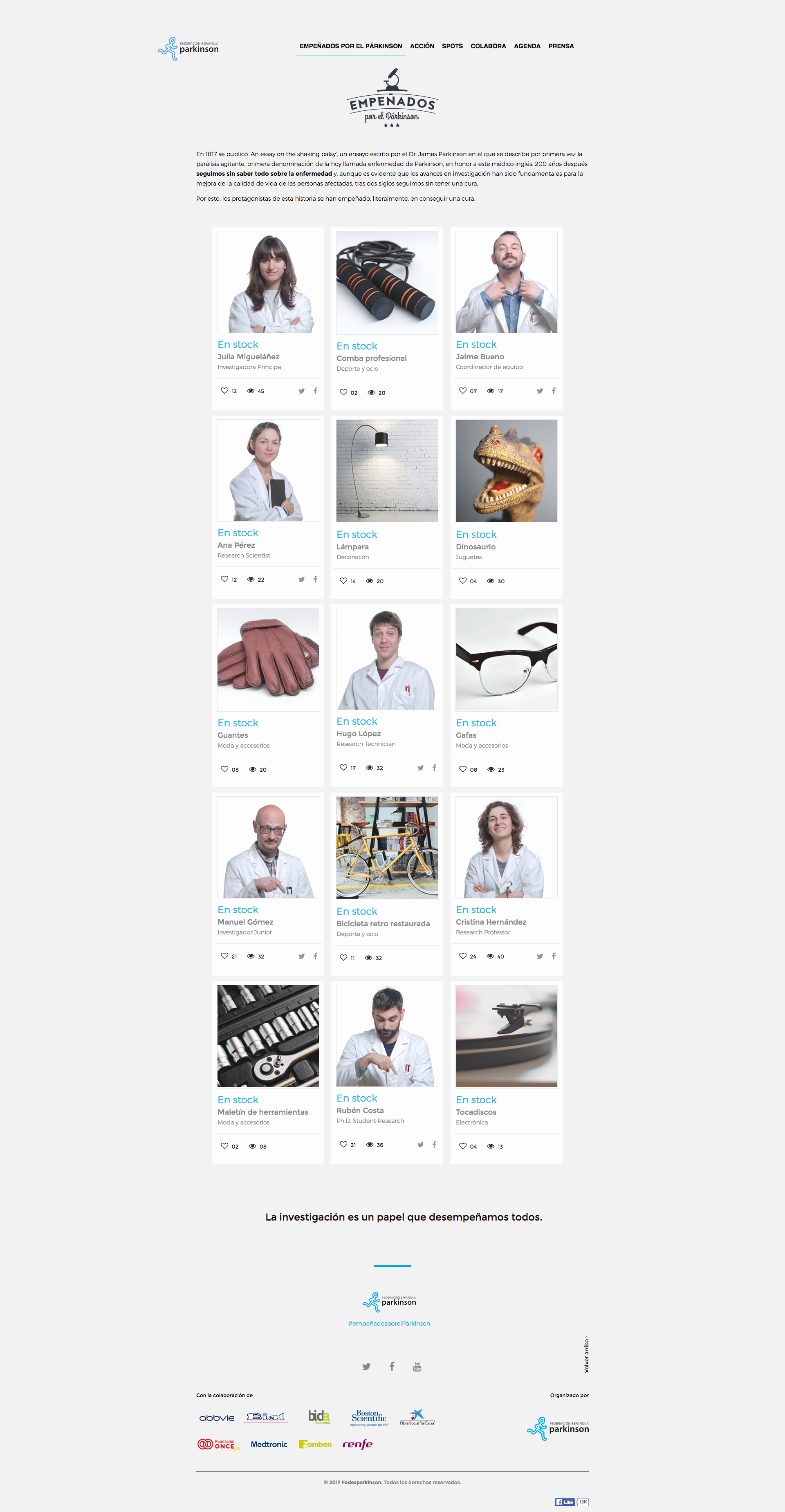Click heart icon on Dinosaurio card
The height and width of the screenshot is (1512, 785).
coord(463,580)
